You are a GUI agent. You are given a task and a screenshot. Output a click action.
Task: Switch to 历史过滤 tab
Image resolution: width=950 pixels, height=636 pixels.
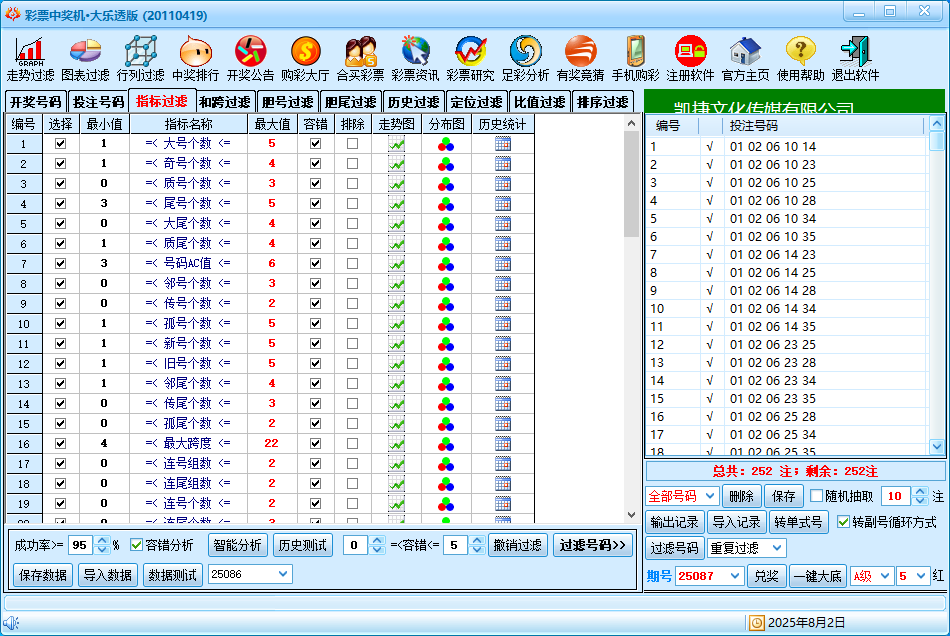[413, 102]
